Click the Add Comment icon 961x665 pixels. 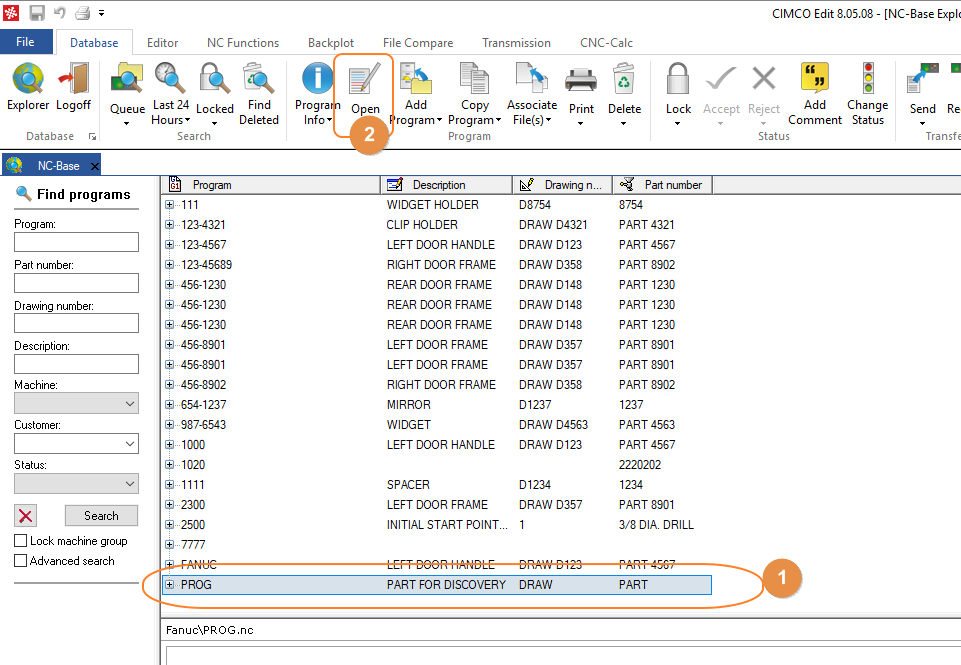tap(815, 78)
